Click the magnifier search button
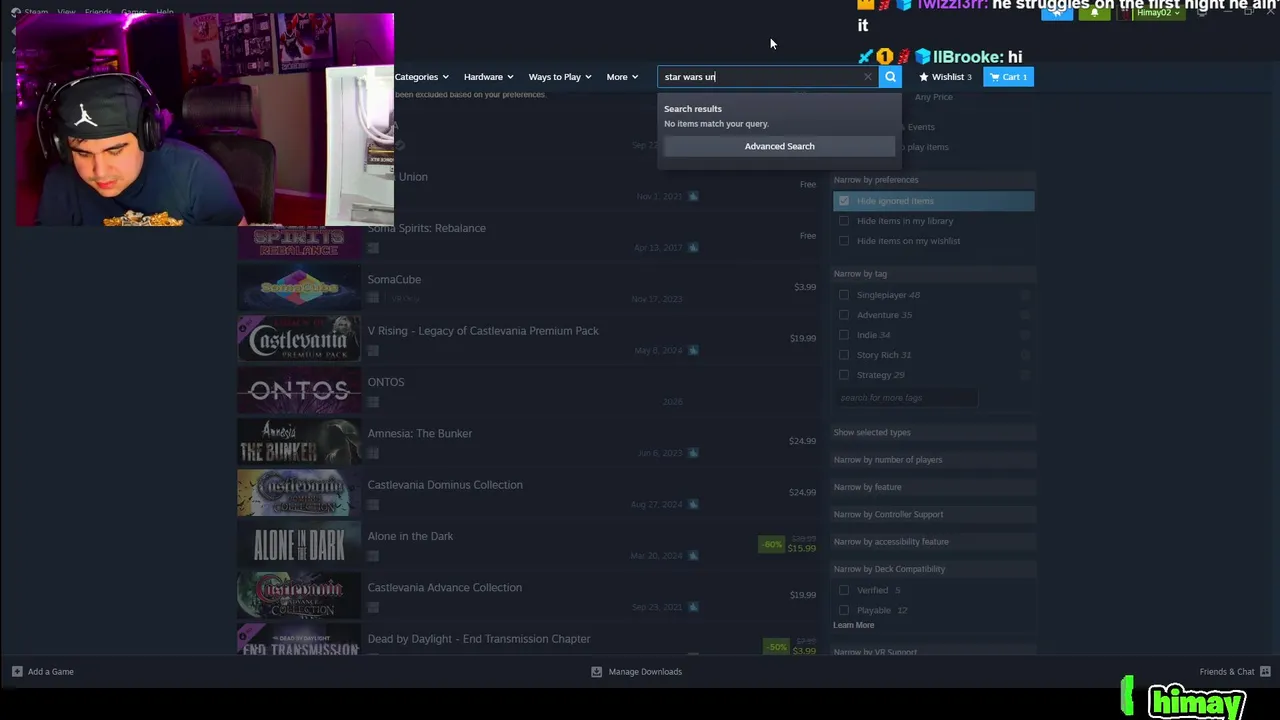The height and width of the screenshot is (720, 1280). 890,77
